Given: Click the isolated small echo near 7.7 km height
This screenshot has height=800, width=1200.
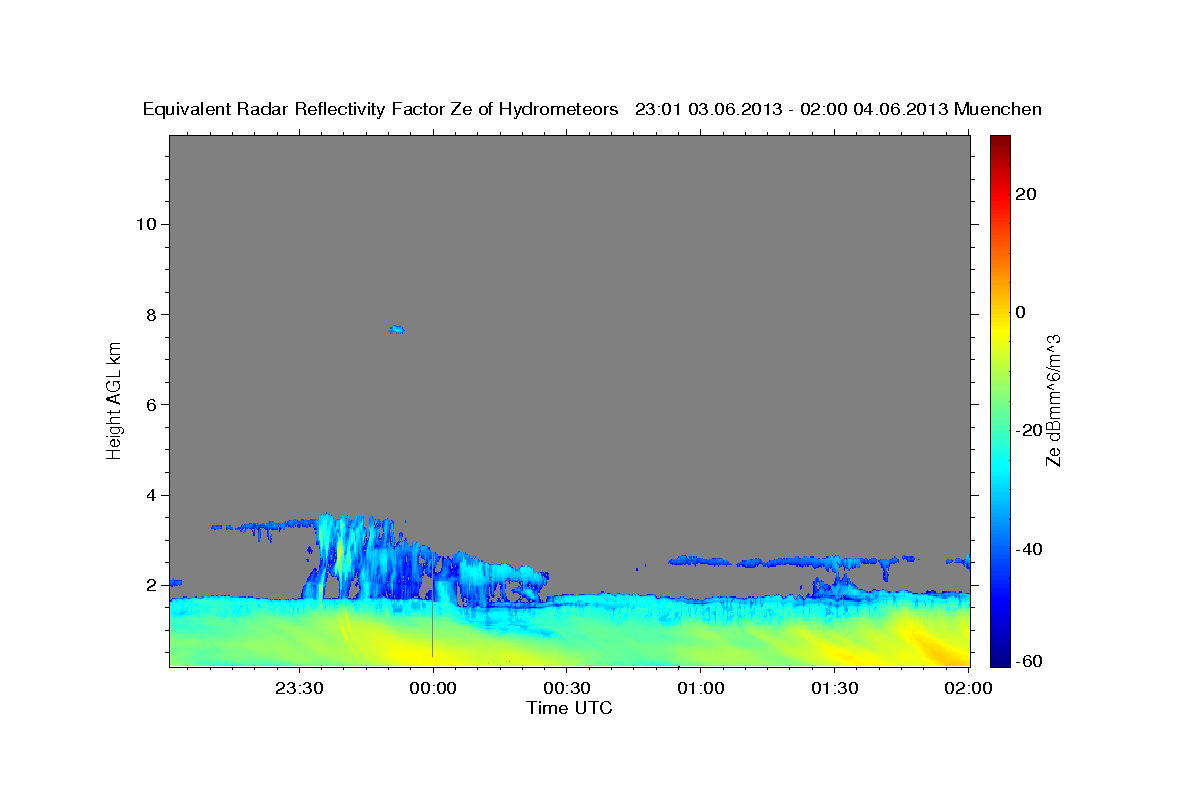Looking at the screenshot, I should point(397,329).
